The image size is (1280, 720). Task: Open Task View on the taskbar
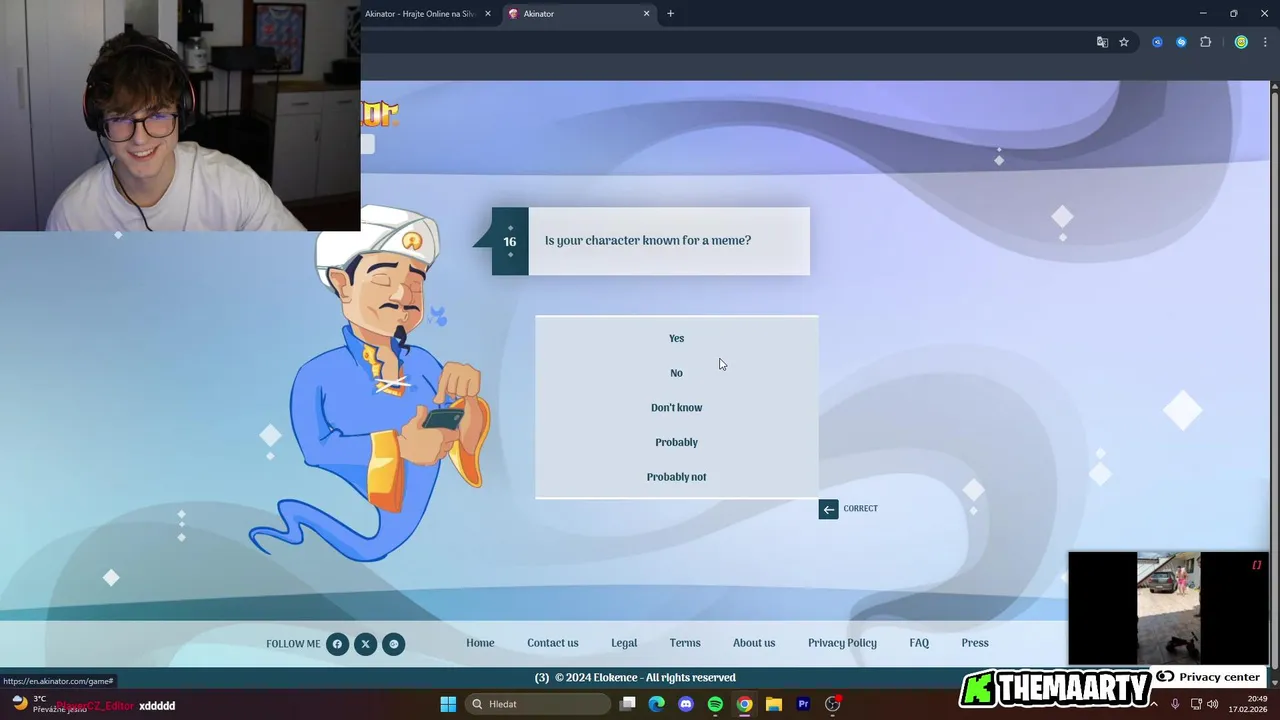click(627, 704)
